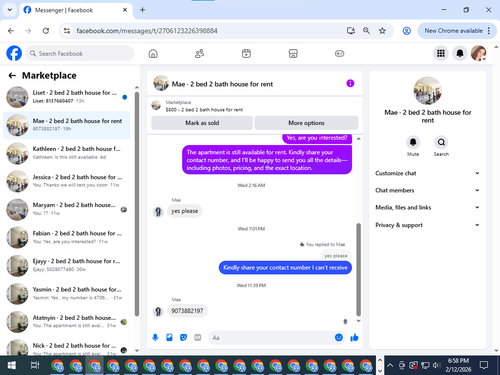Click the install app icon in address bar
Viewport: 500px width, 375px height.
point(351,31)
